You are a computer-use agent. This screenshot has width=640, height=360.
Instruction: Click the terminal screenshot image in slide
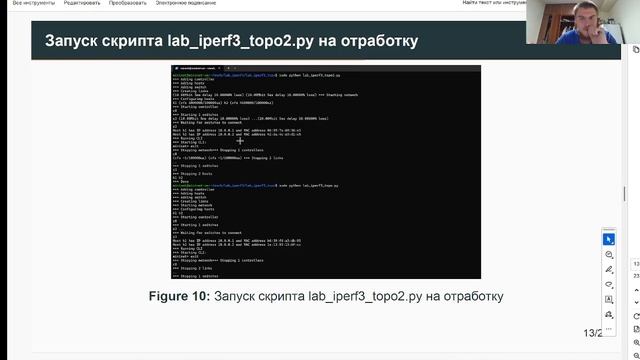coord(326,172)
